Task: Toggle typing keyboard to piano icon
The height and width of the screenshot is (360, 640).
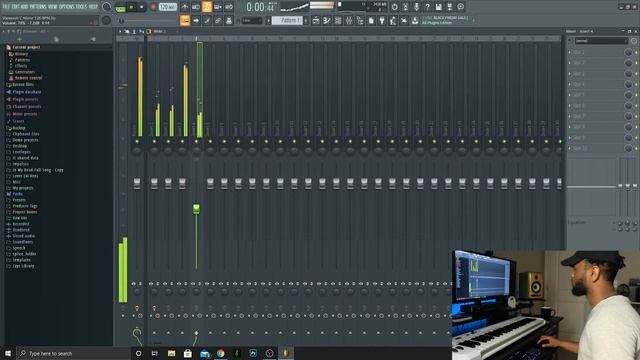Action: pos(185,20)
